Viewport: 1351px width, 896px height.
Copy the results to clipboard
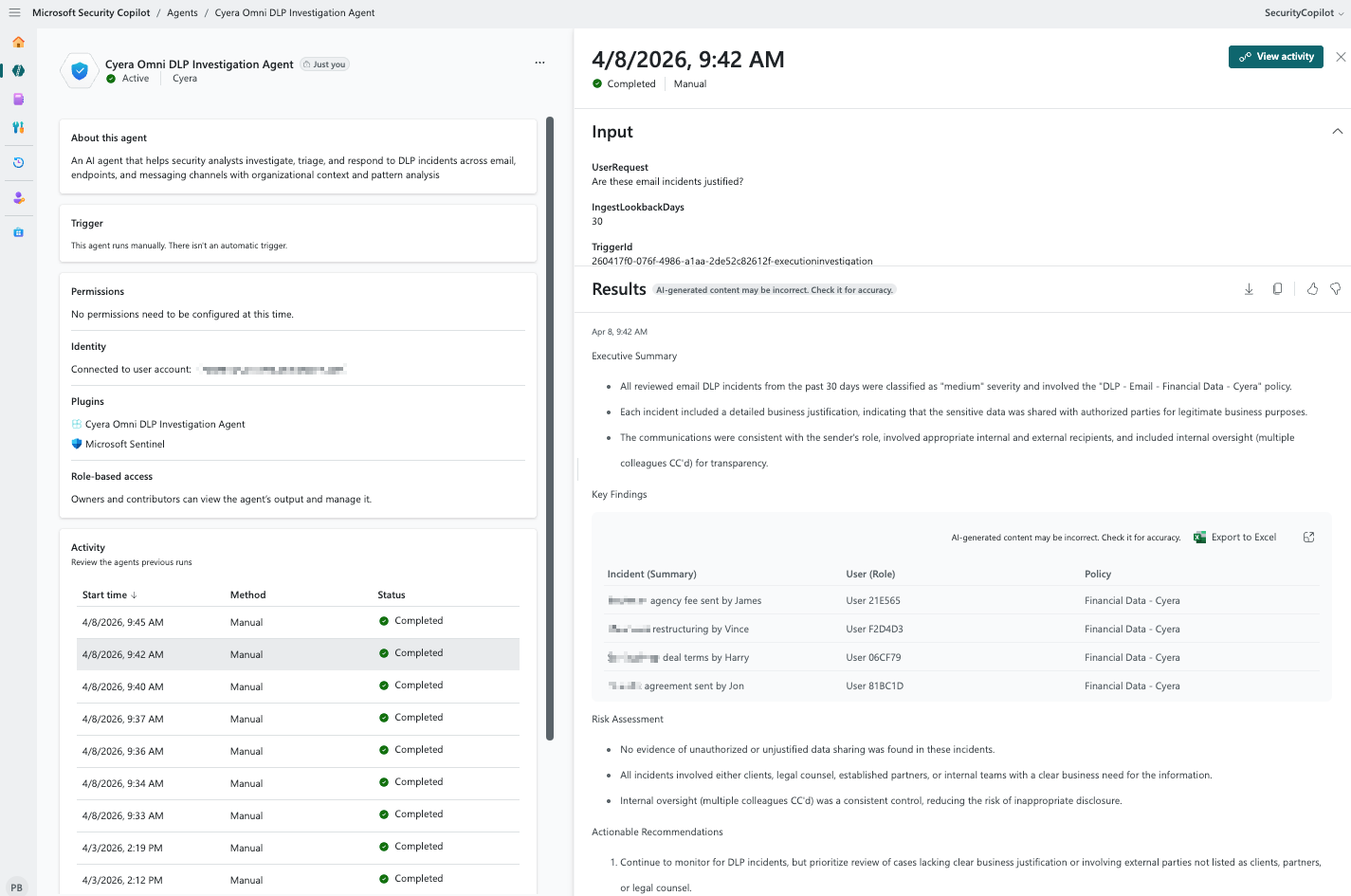(x=1277, y=289)
